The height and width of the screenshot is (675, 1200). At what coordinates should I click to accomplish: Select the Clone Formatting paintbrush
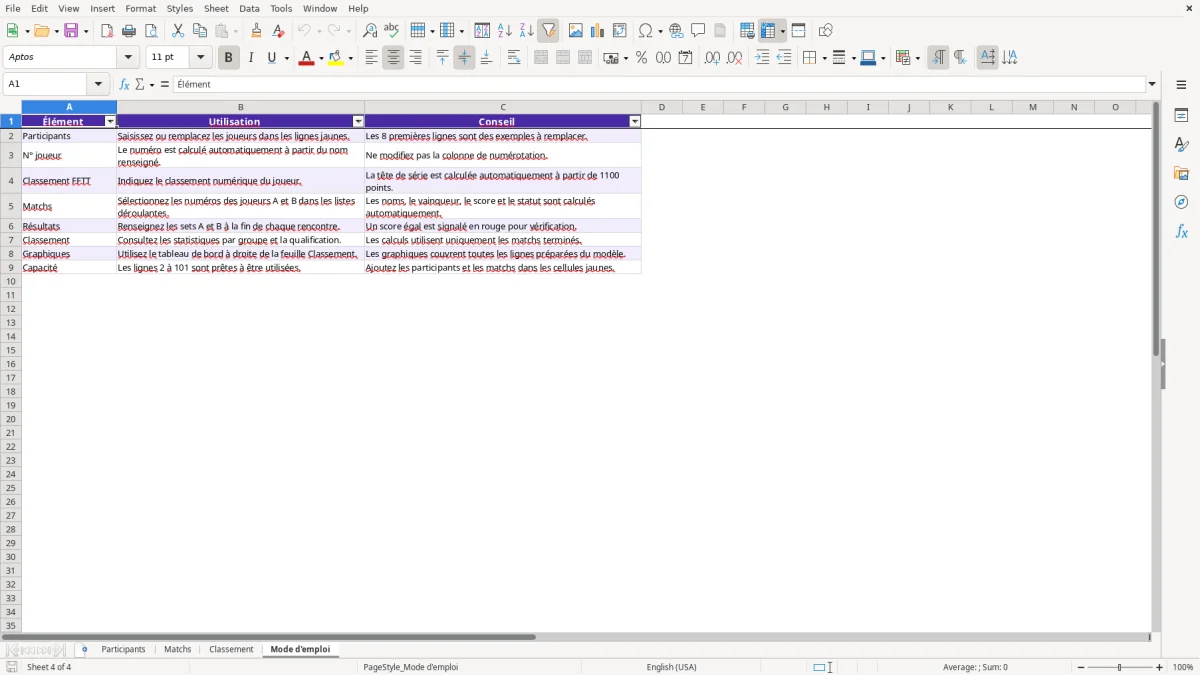[x=257, y=31]
